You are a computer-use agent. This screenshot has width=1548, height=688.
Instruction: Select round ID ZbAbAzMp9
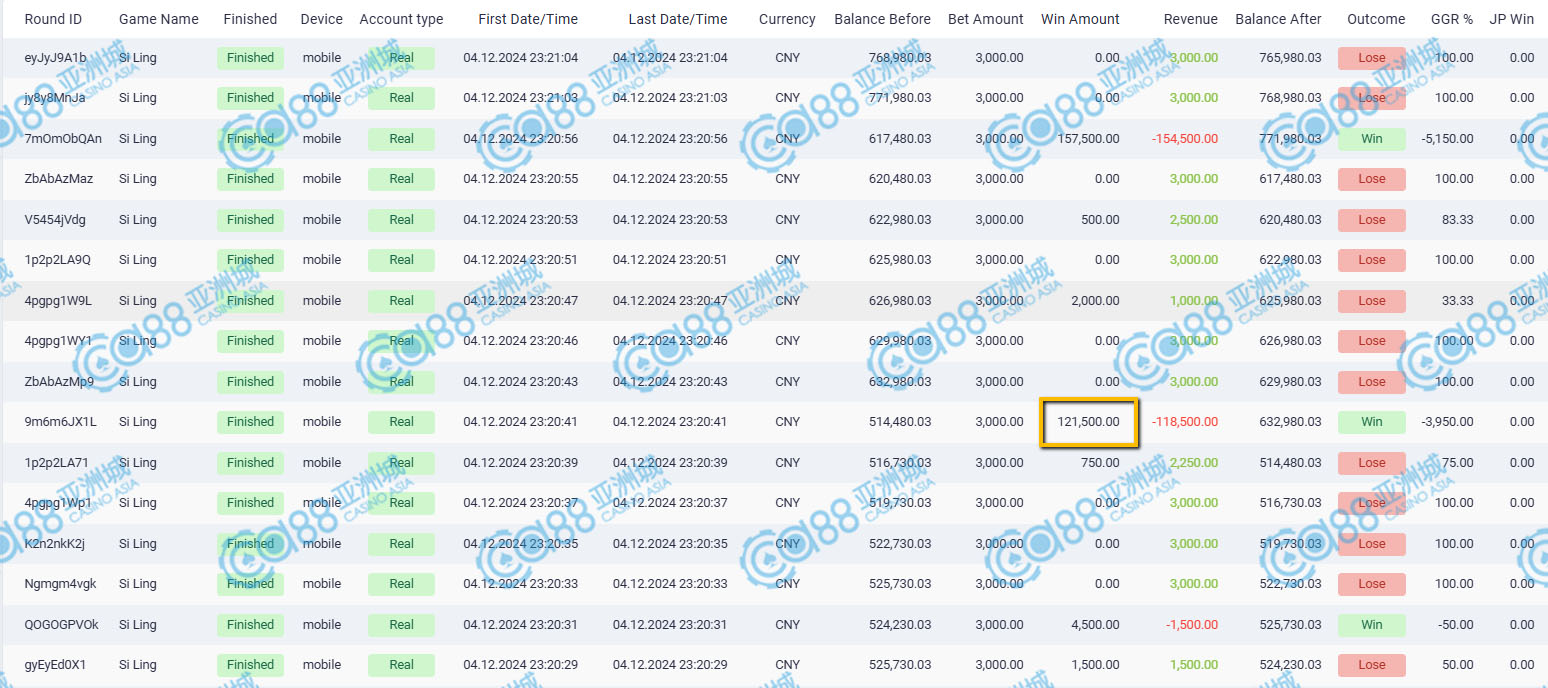coord(59,382)
